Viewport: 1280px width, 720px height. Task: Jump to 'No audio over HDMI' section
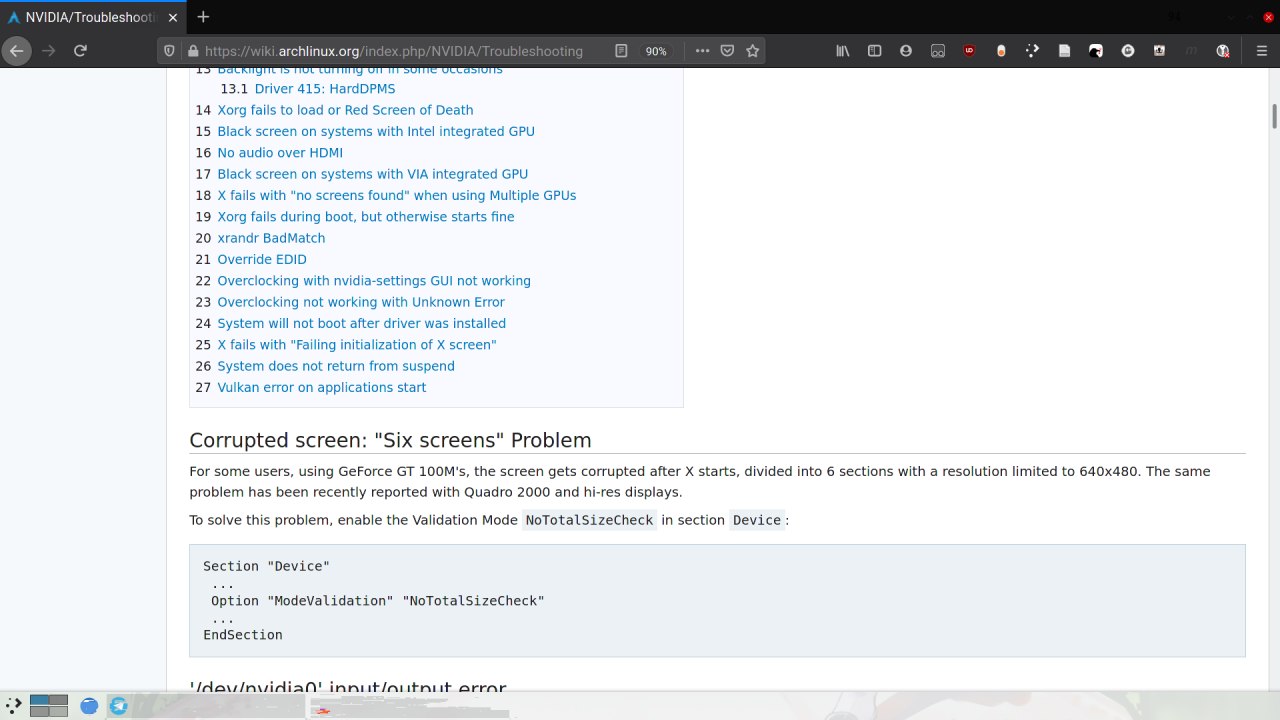tap(280, 153)
